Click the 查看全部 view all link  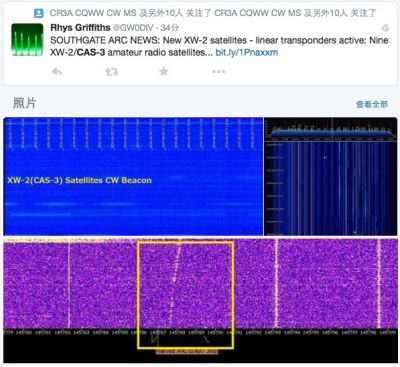372,104
